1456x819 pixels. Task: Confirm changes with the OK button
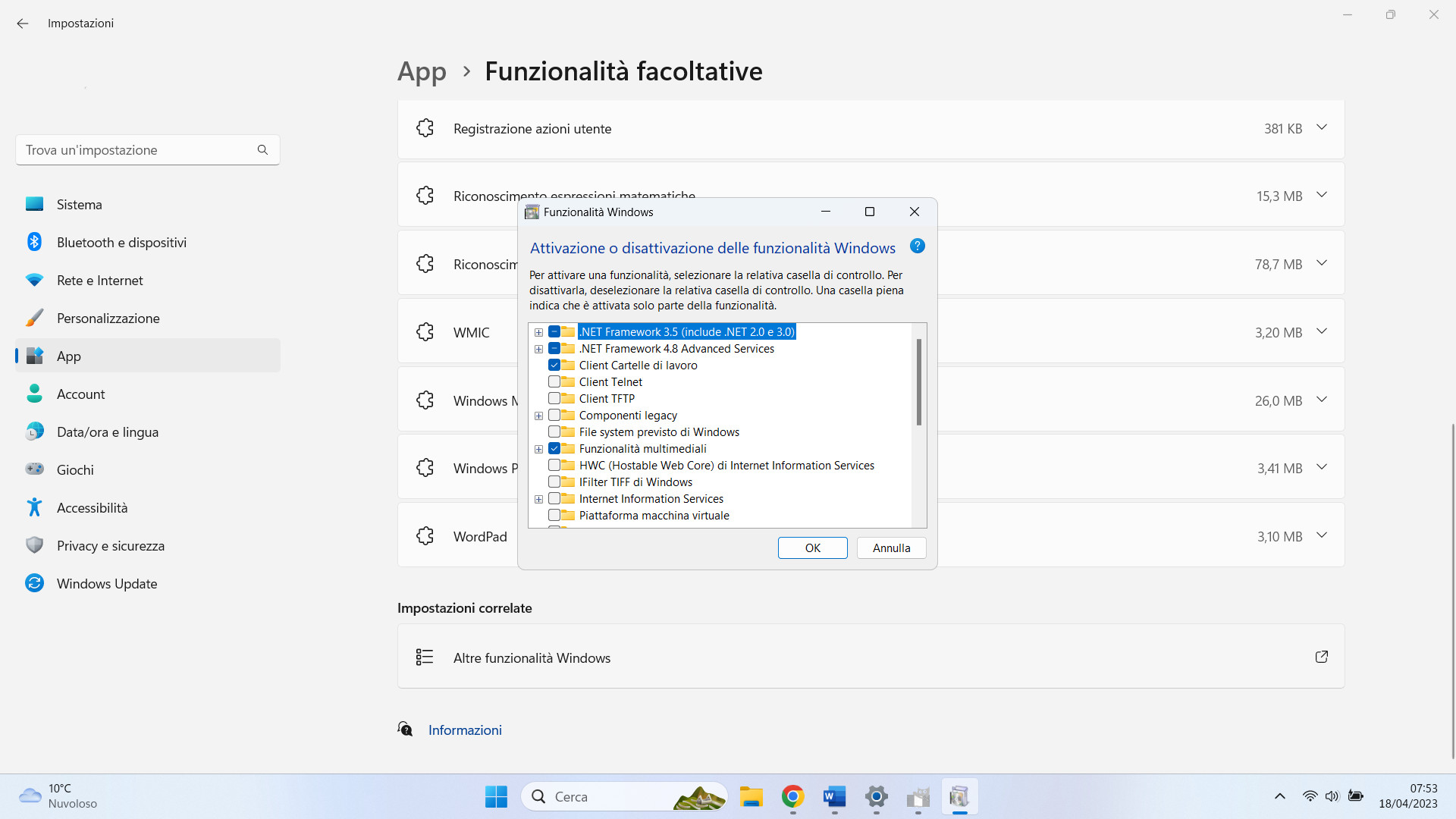tap(812, 548)
